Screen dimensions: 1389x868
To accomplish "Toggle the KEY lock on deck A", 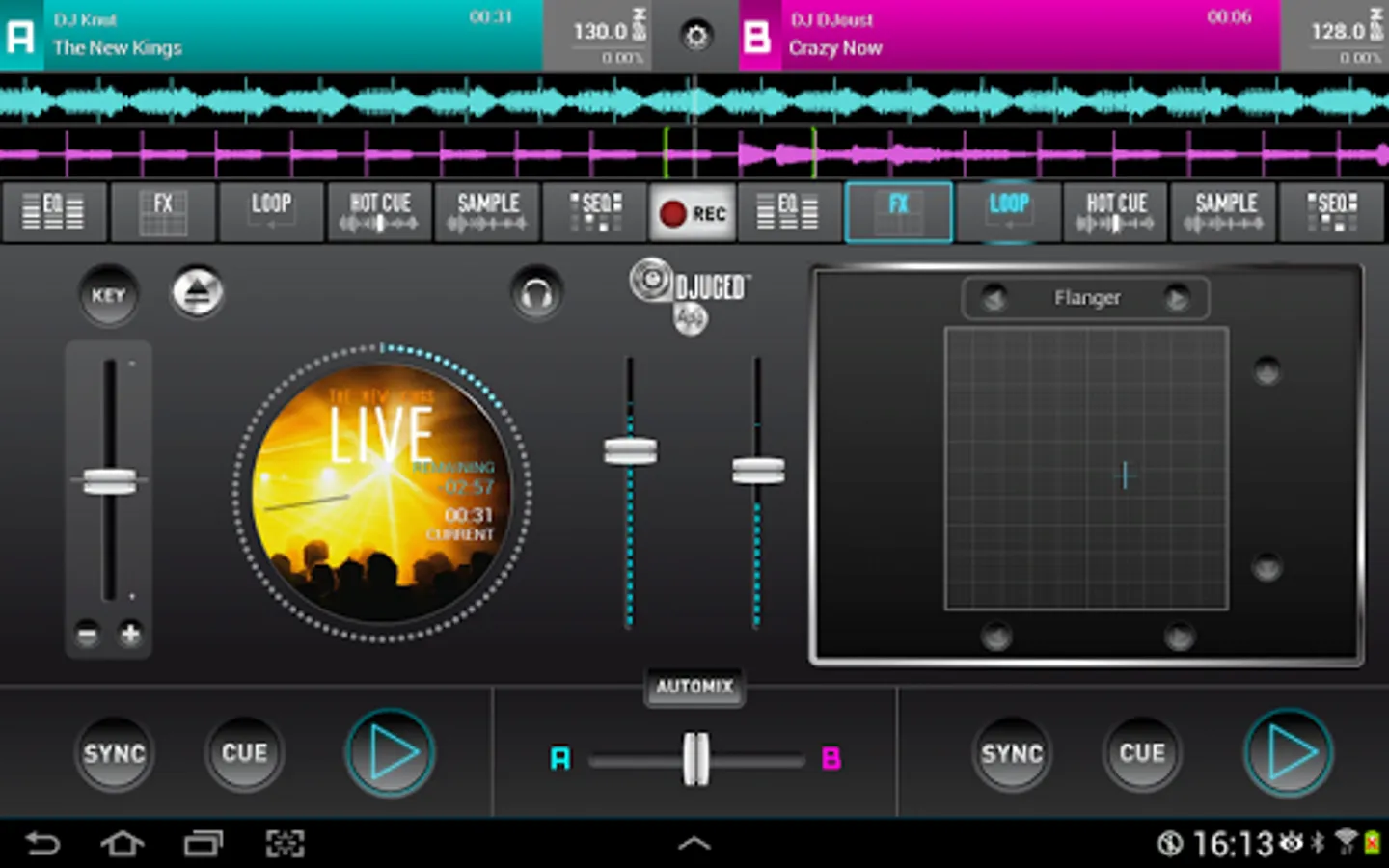I will pos(108,295).
